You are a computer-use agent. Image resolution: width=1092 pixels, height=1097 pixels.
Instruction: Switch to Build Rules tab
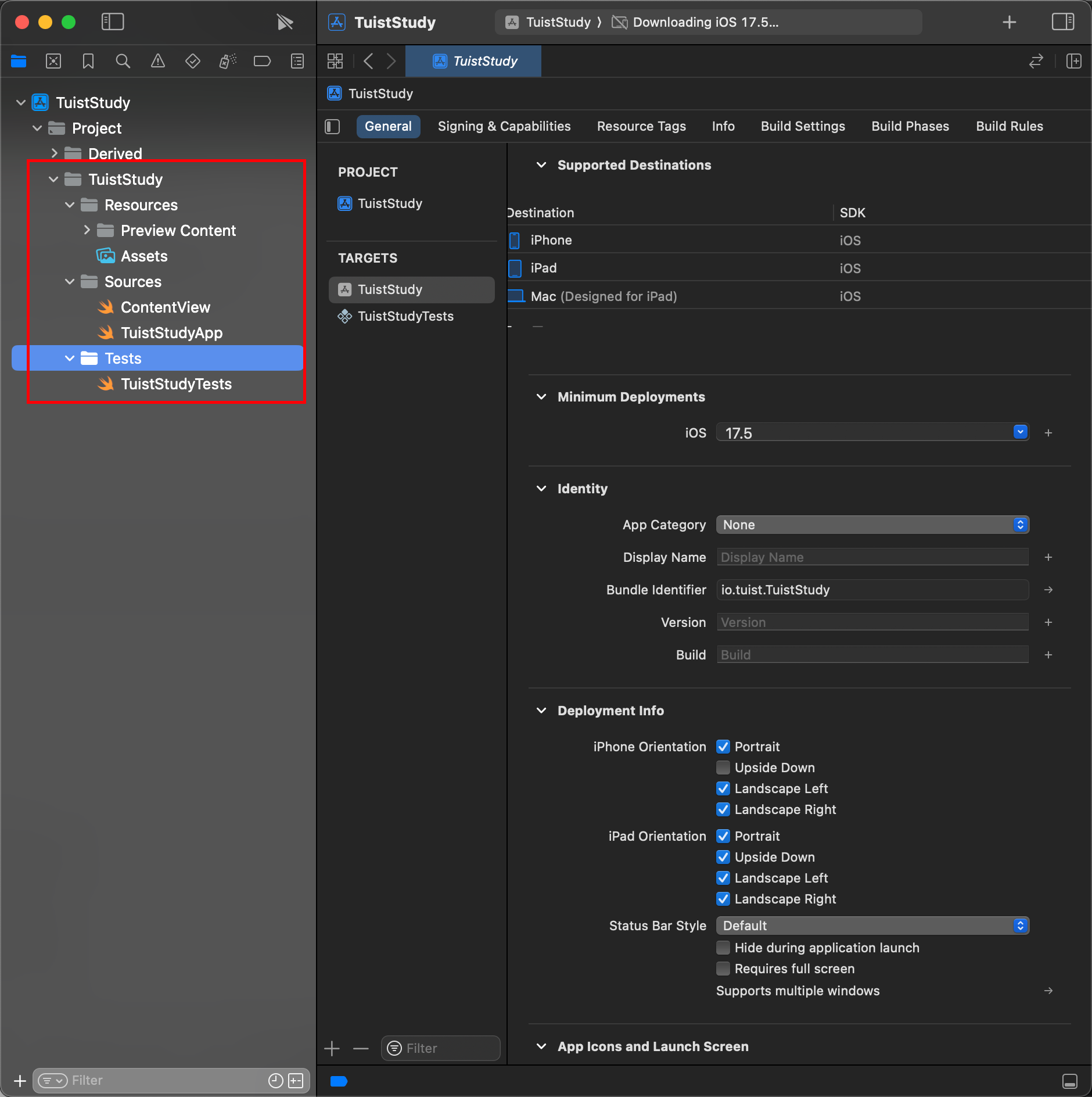[1010, 127]
